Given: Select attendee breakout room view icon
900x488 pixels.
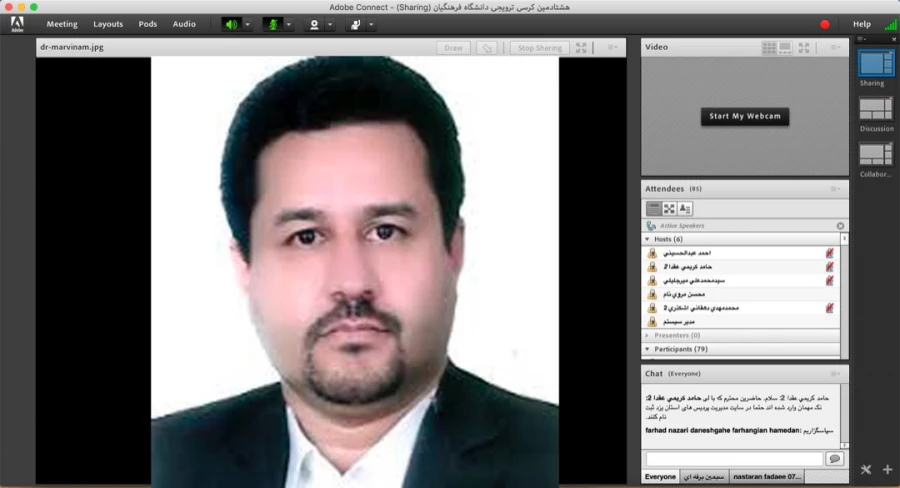Looking at the screenshot, I should coord(669,208).
